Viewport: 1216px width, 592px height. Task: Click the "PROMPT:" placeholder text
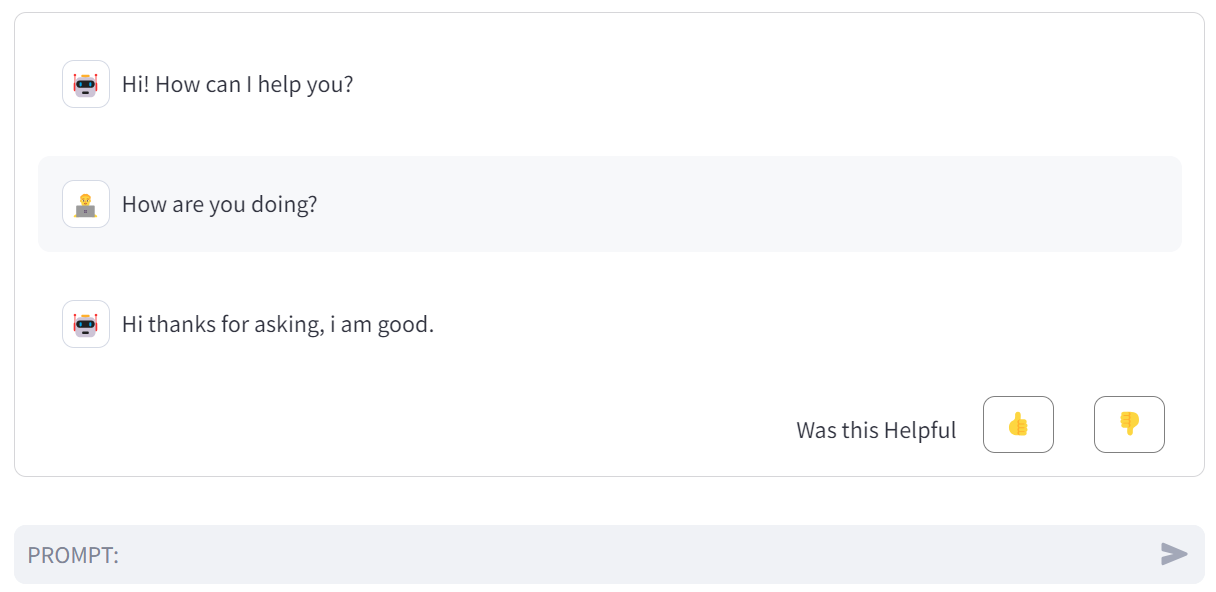pyautogui.click(x=73, y=554)
